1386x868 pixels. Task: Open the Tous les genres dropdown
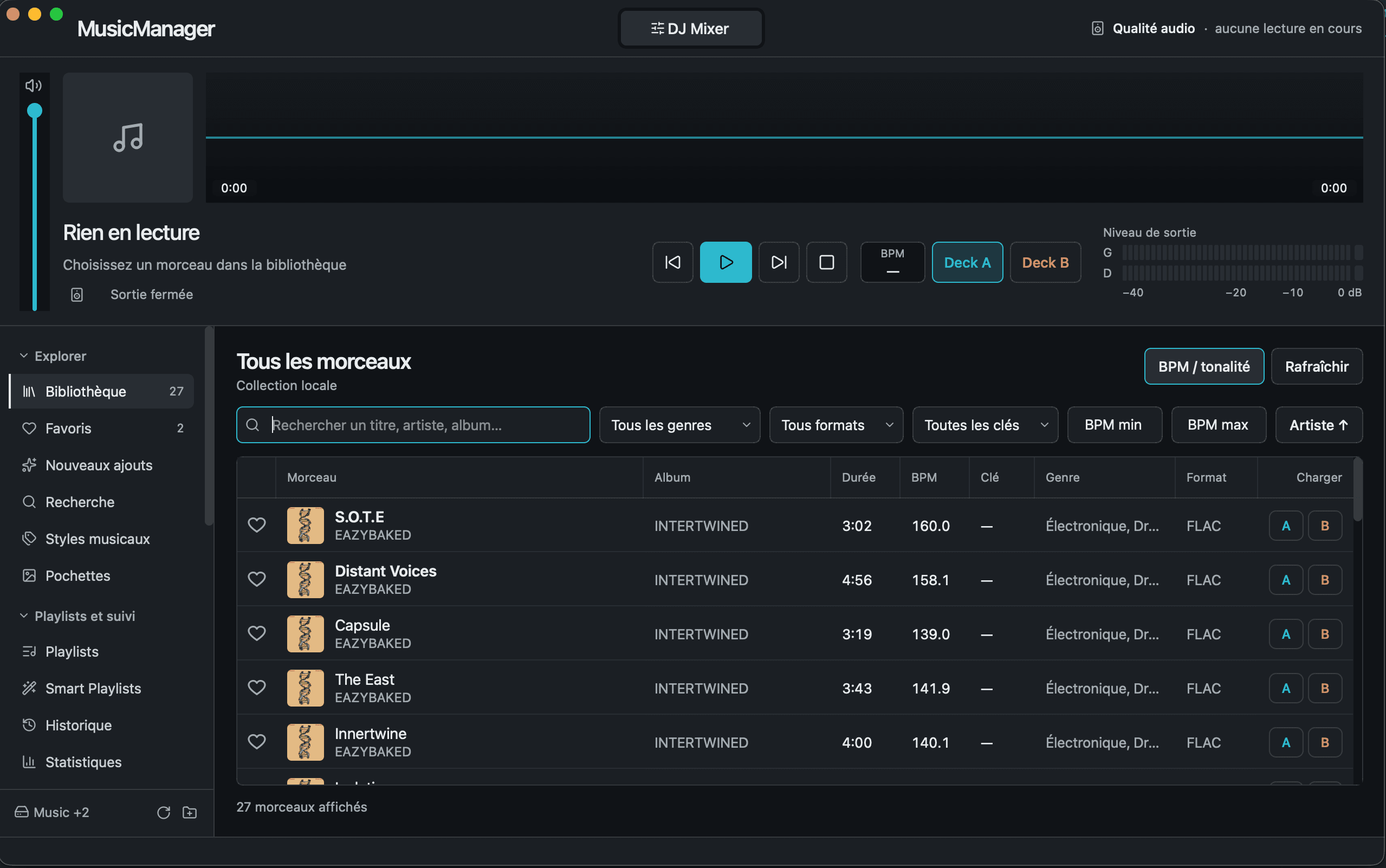coord(679,425)
